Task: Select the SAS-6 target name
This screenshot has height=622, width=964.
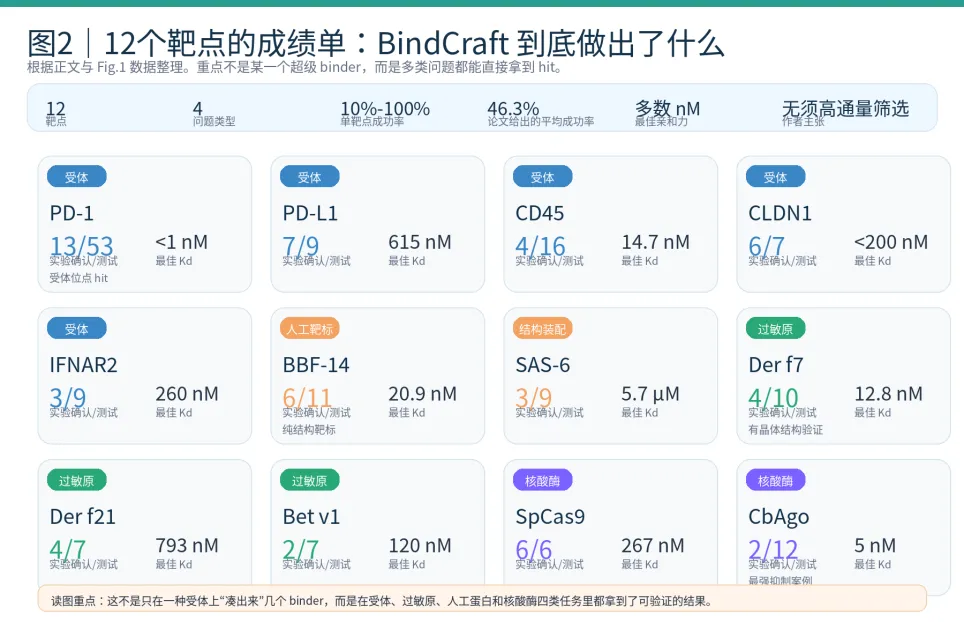Action: pyautogui.click(x=543, y=365)
